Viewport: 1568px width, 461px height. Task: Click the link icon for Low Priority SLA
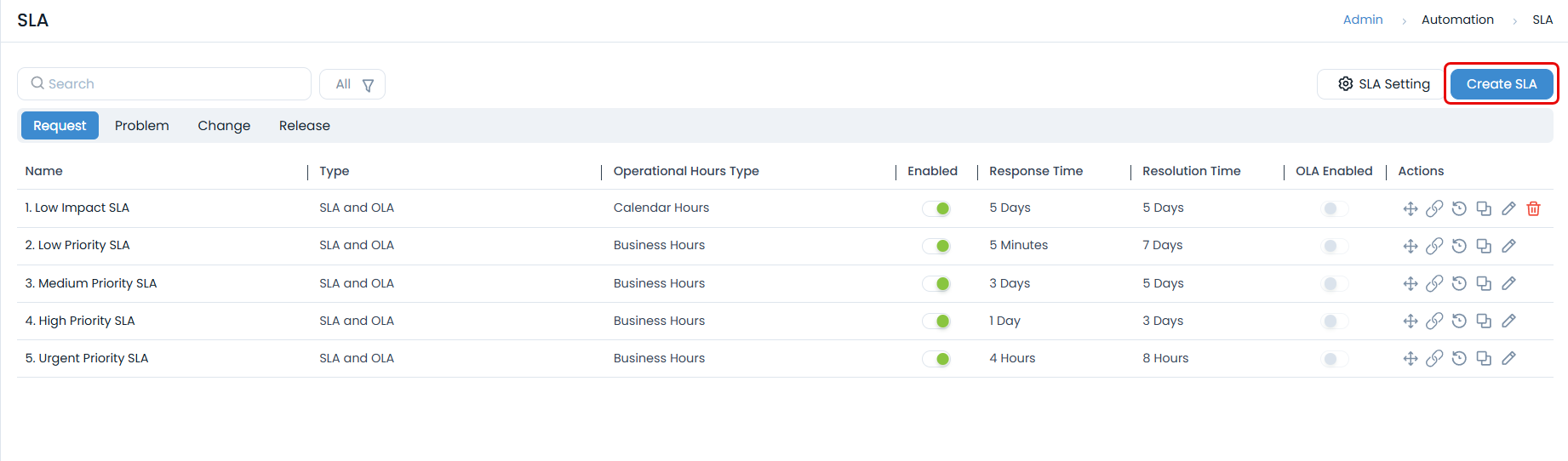coord(1434,246)
